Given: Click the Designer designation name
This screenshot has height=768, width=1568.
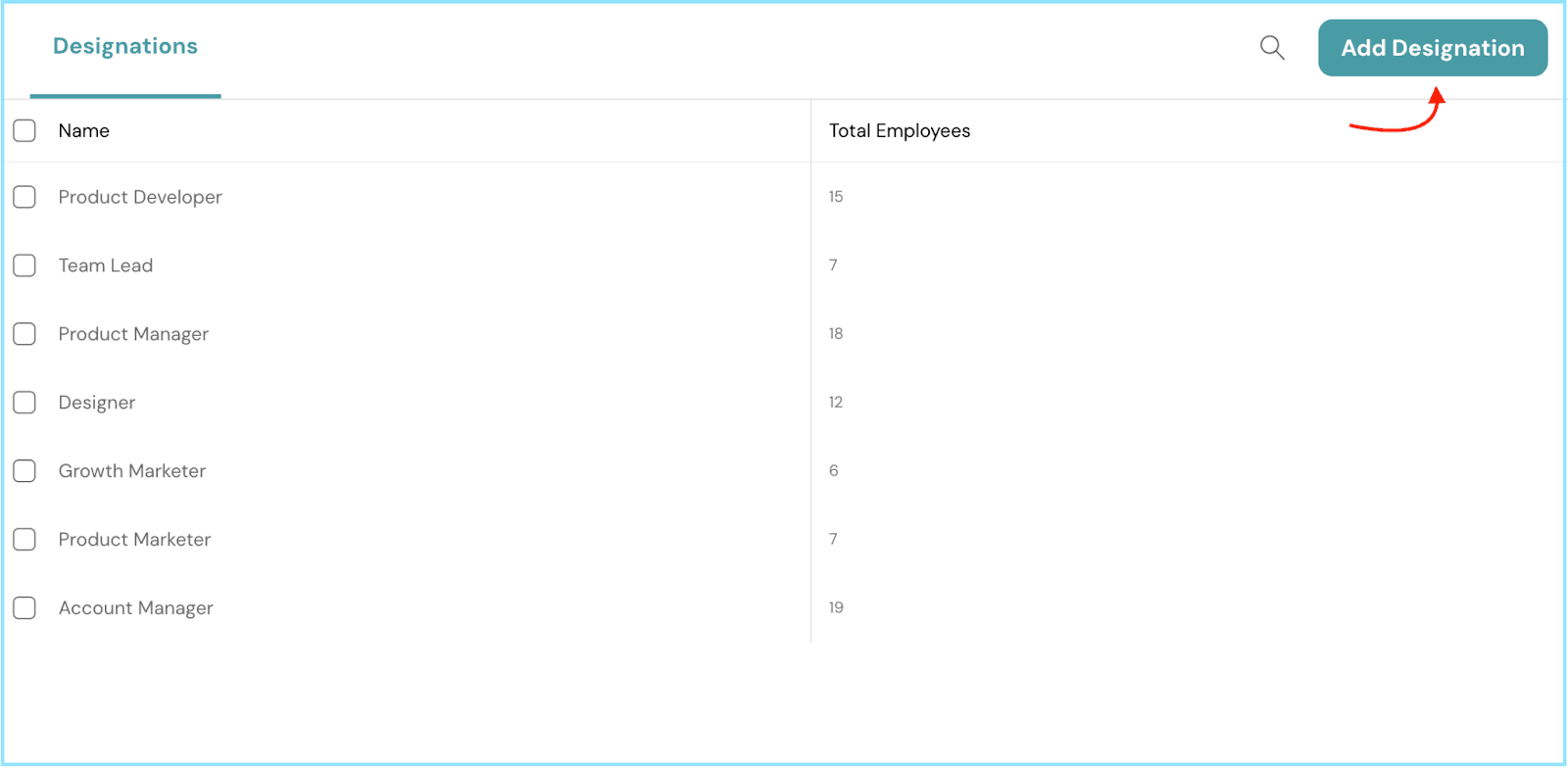Looking at the screenshot, I should point(97,403).
